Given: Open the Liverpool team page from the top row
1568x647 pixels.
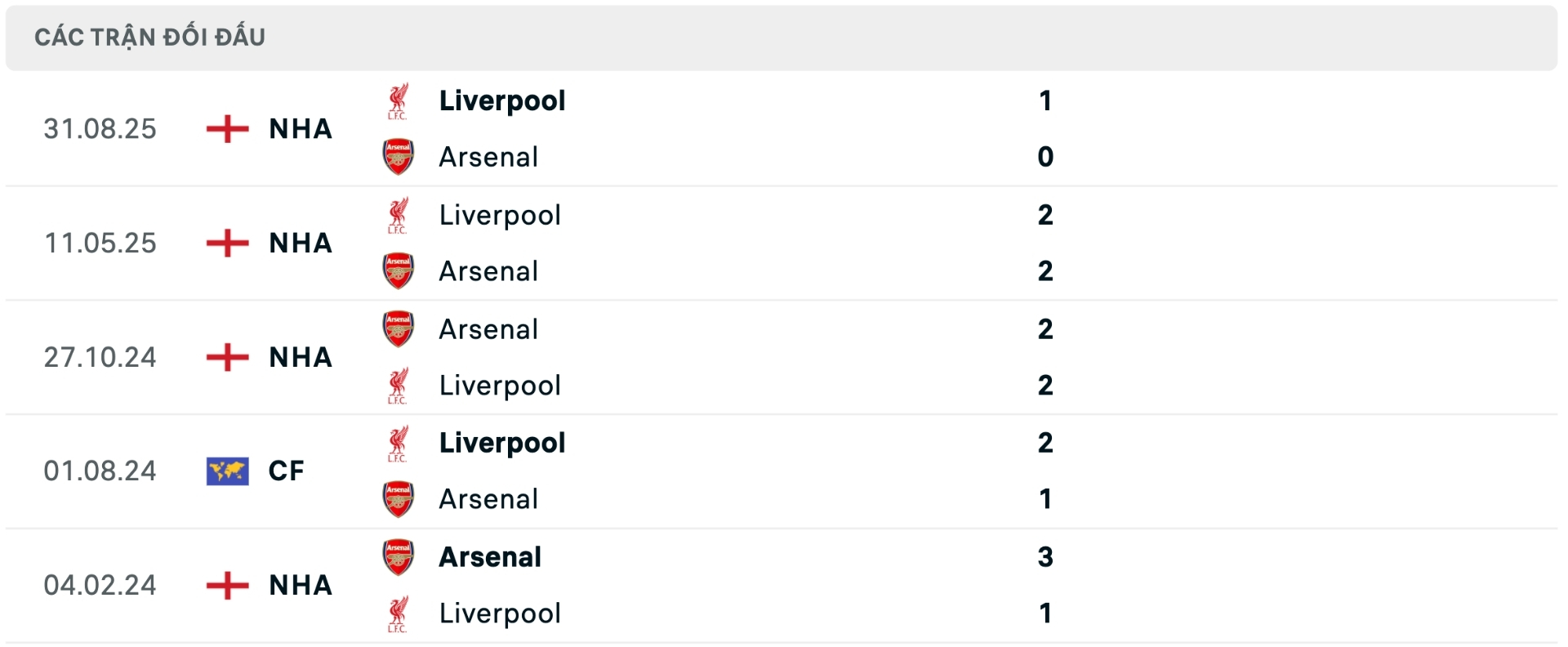Looking at the screenshot, I should tap(501, 100).
